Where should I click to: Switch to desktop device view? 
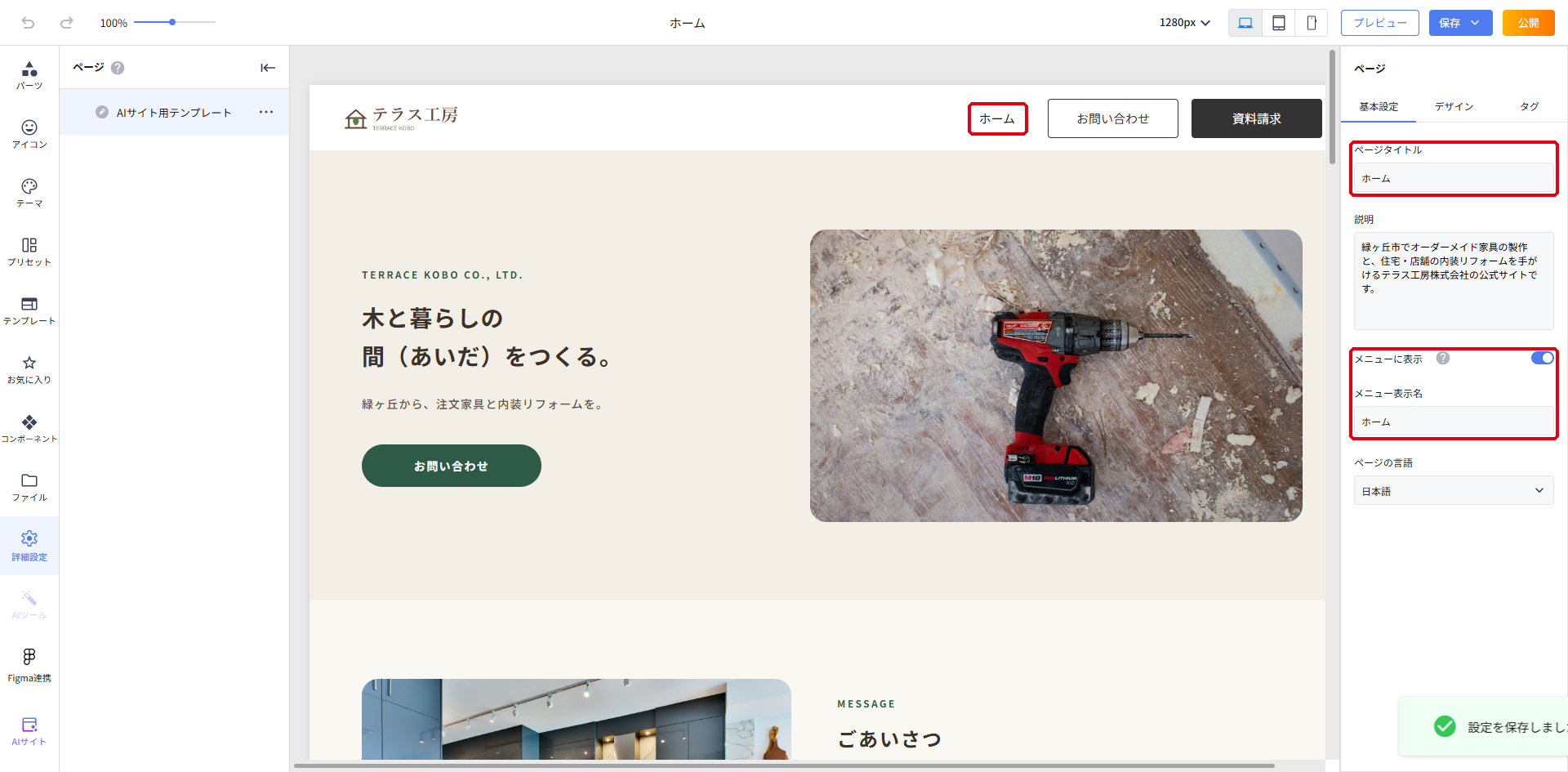tap(1245, 23)
